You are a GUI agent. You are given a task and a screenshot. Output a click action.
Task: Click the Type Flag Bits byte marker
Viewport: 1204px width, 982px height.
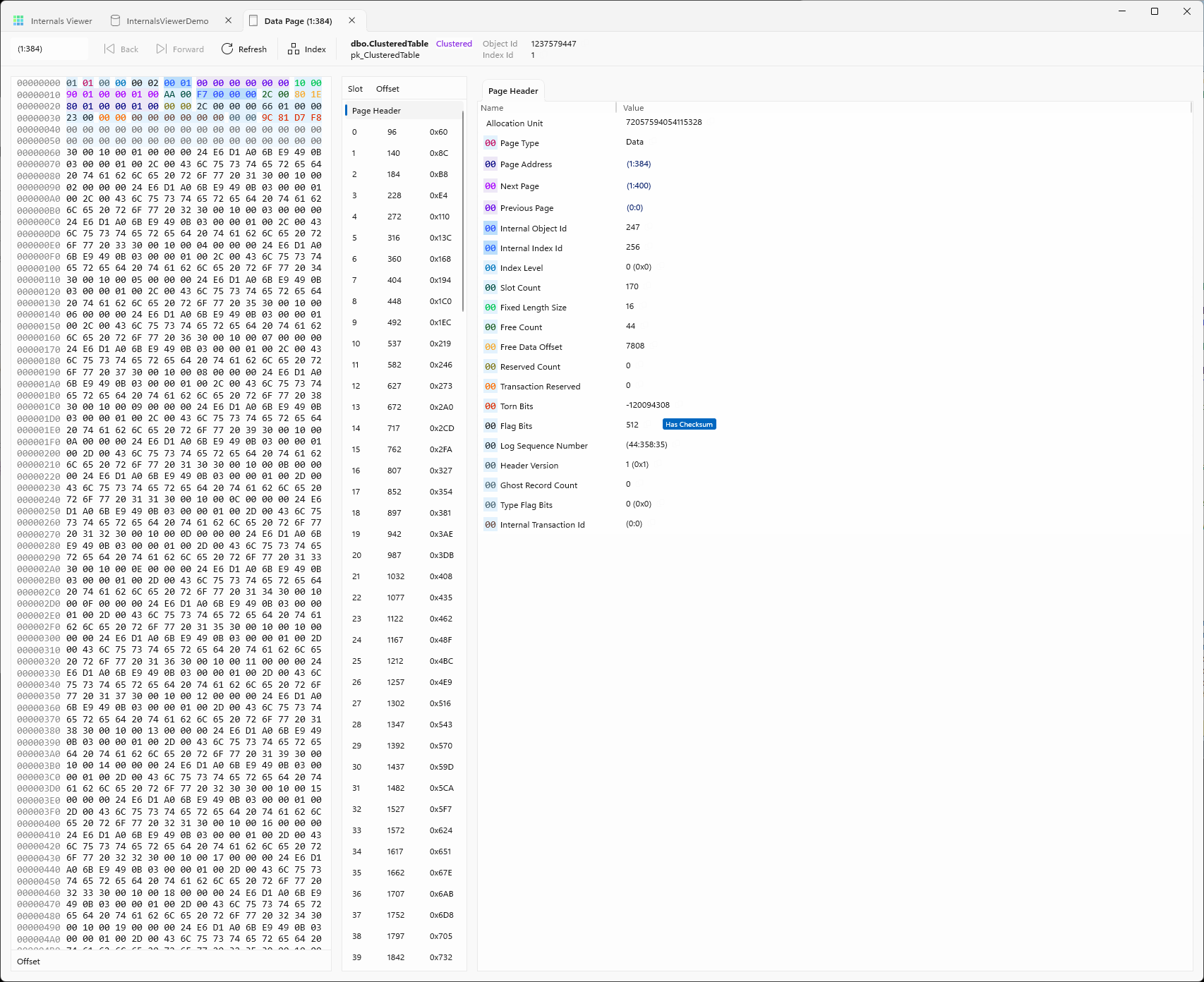pyautogui.click(x=490, y=505)
